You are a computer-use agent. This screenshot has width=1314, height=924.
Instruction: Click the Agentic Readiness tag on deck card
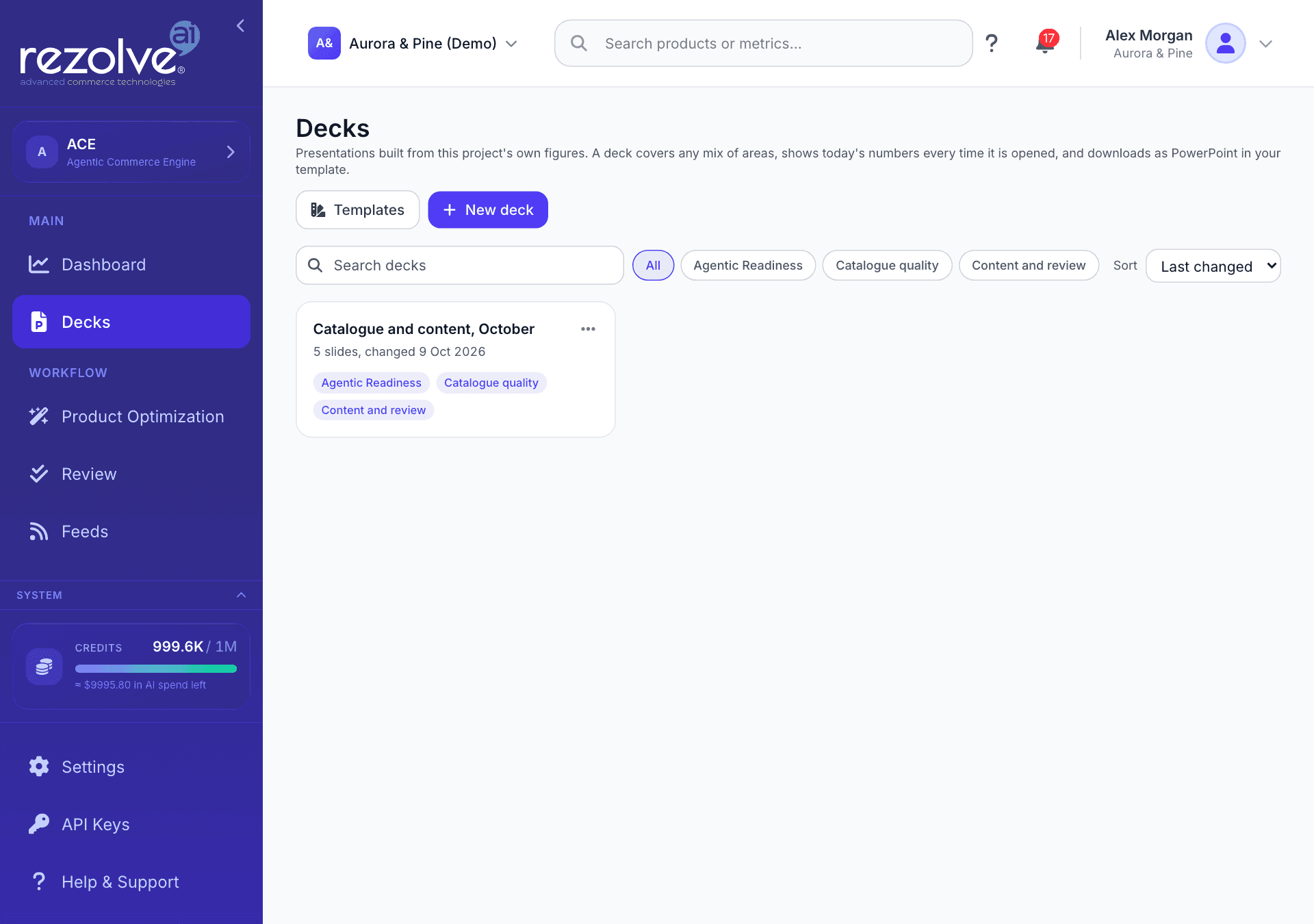(x=371, y=383)
